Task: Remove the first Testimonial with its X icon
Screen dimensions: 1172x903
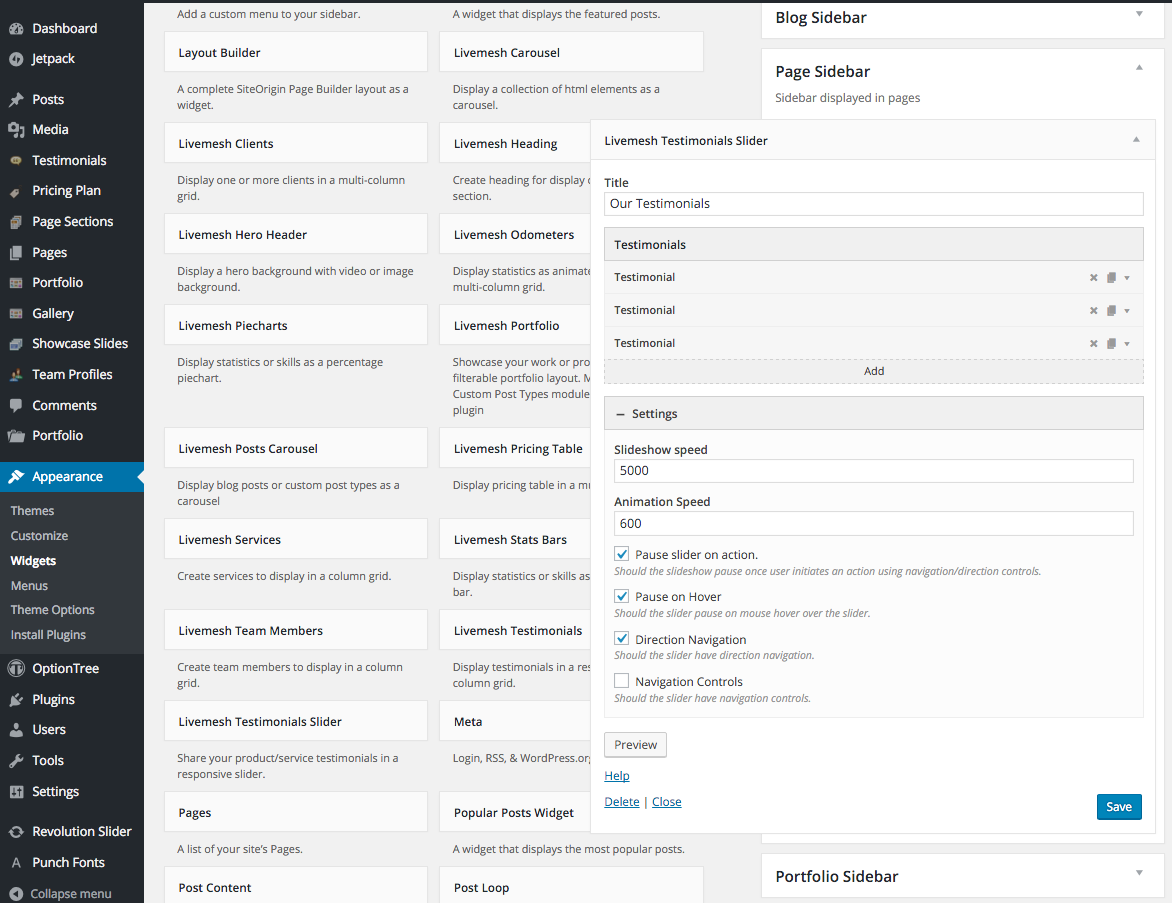Action: coord(1094,277)
